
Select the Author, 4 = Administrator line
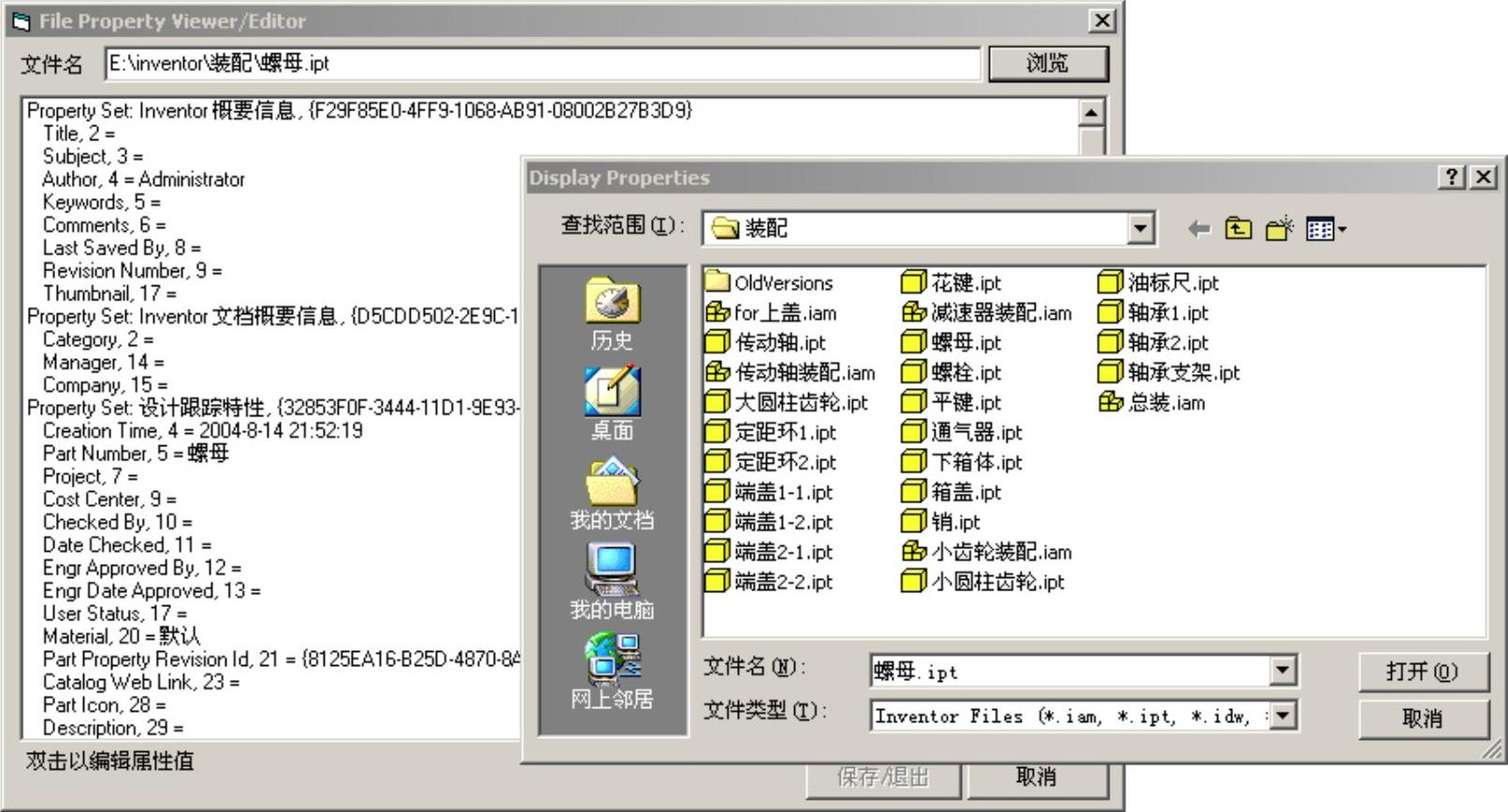point(143,179)
